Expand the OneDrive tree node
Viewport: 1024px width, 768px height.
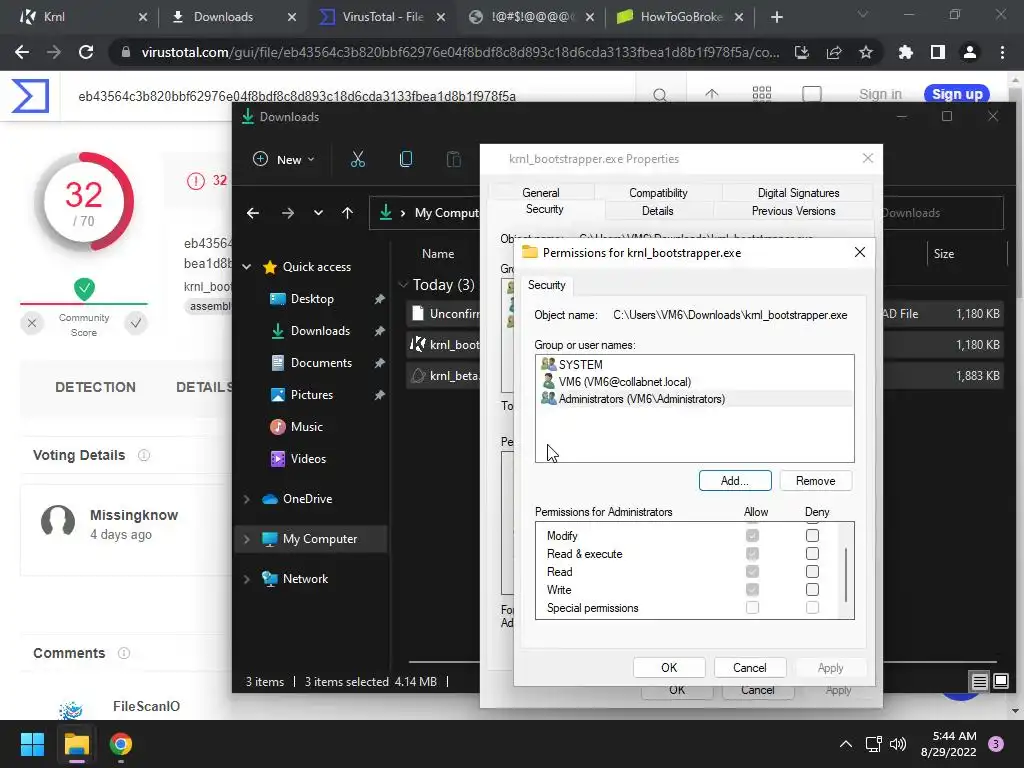pos(247,499)
